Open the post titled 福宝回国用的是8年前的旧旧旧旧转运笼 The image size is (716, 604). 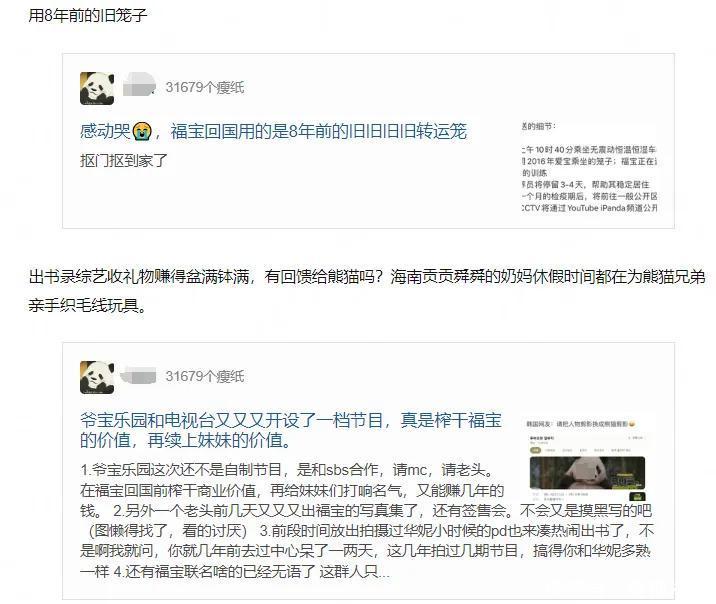(318, 131)
